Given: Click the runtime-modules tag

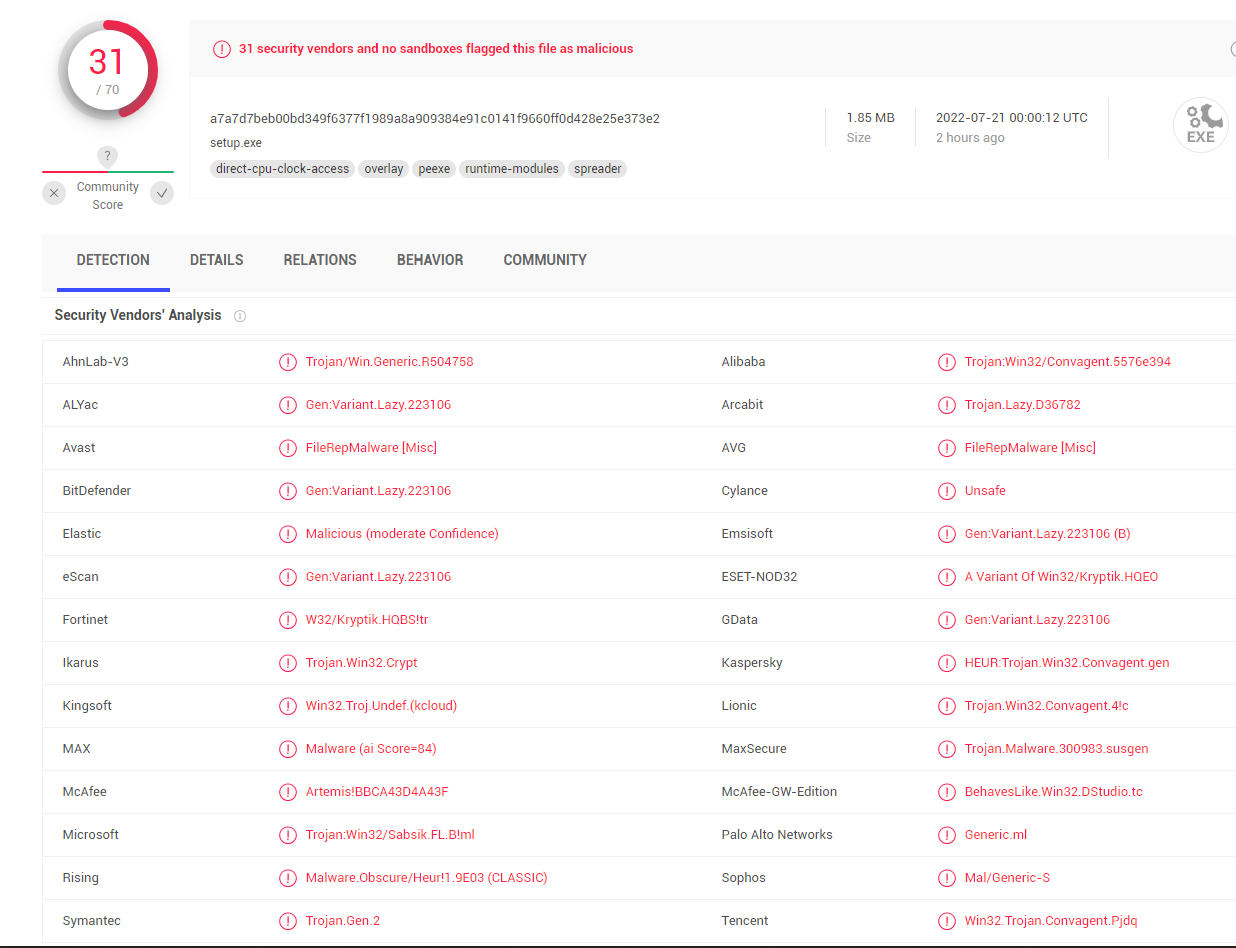Looking at the screenshot, I should coord(512,169).
